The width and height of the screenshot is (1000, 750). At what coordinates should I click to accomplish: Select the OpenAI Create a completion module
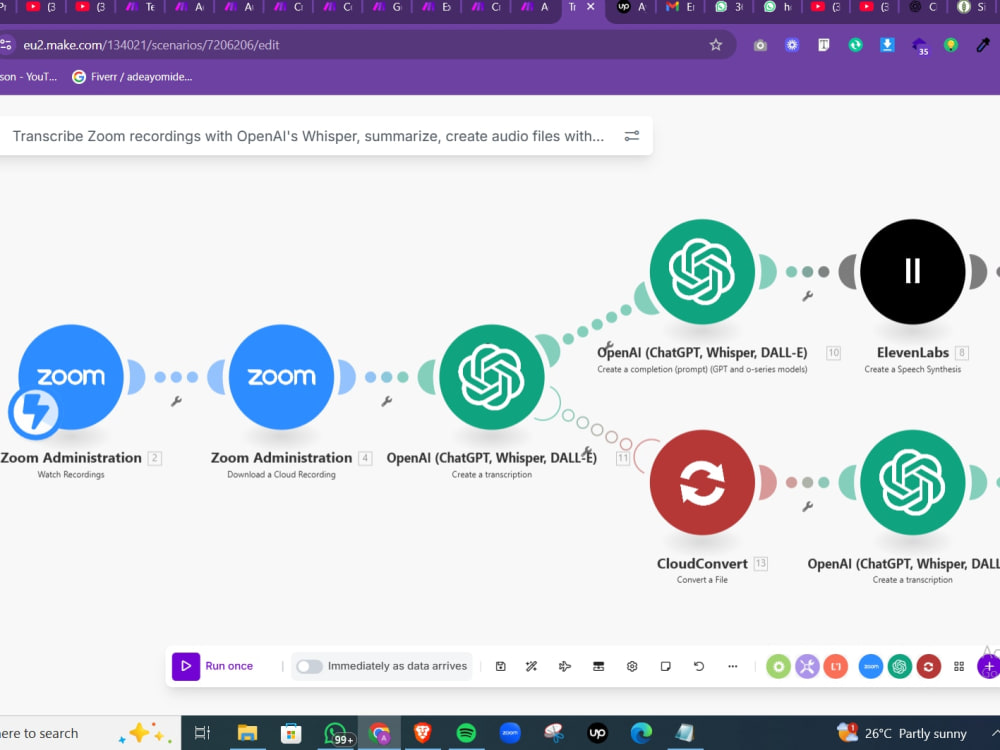coord(702,272)
